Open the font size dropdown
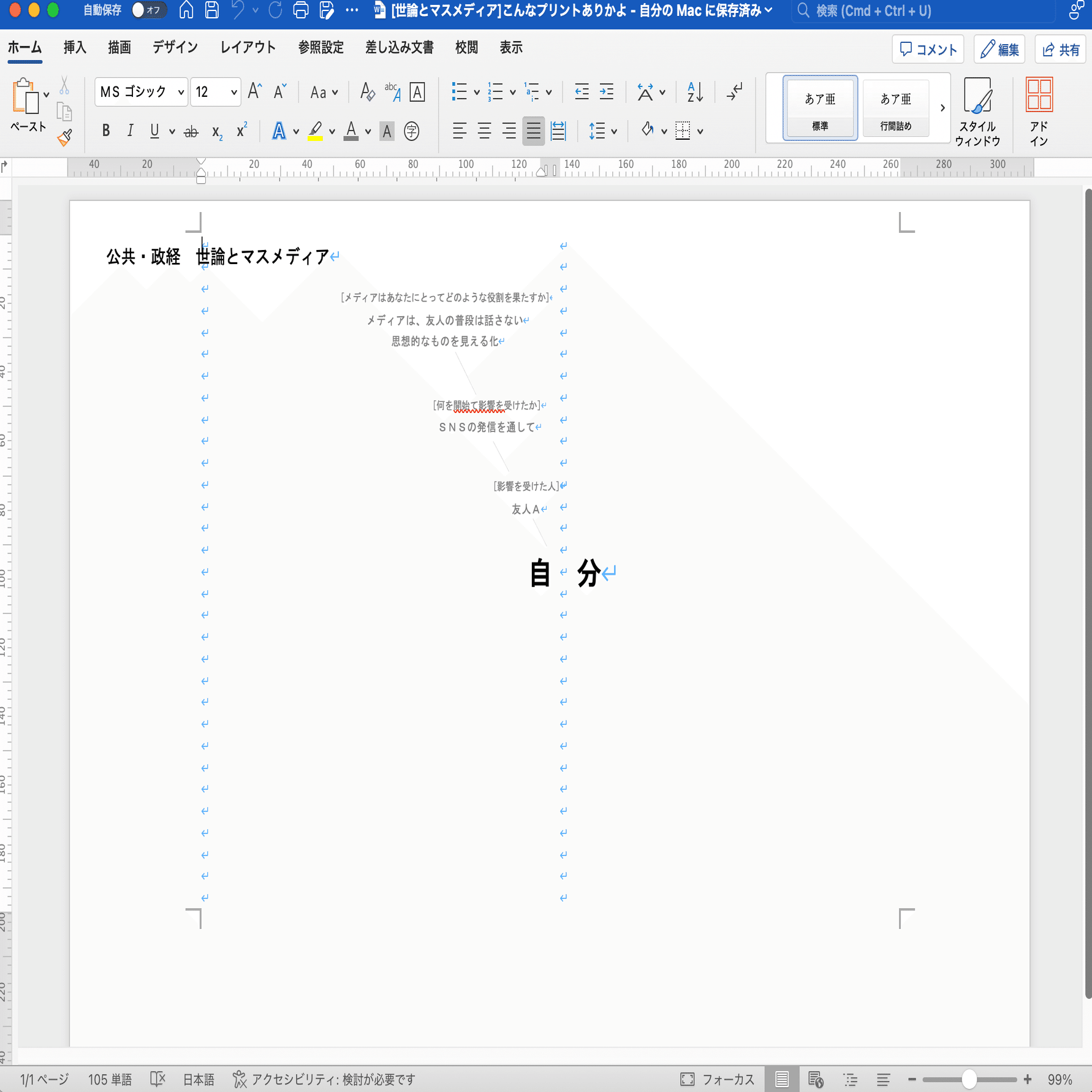The width and height of the screenshot is (1092, 1092). (233, 93)
